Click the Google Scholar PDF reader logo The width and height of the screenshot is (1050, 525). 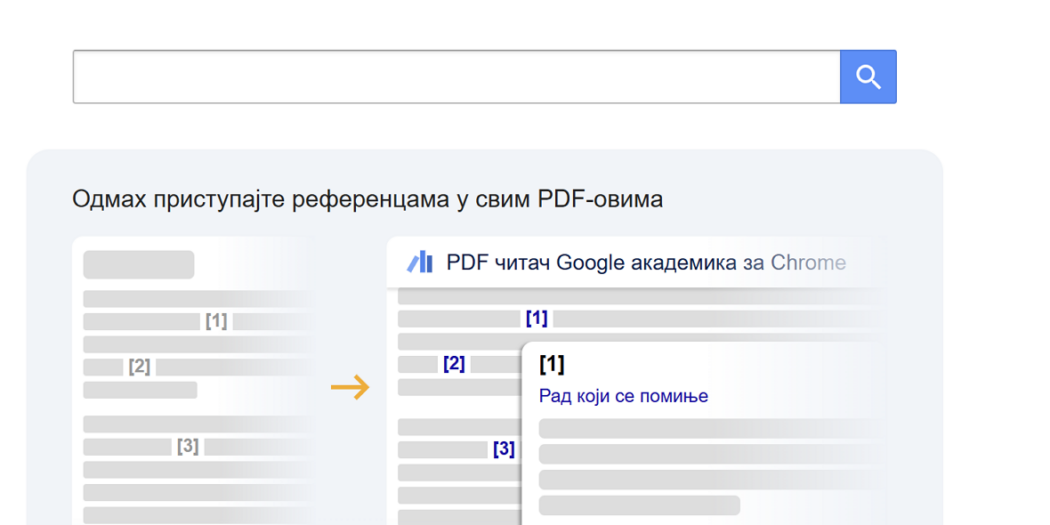pos(420,263)
